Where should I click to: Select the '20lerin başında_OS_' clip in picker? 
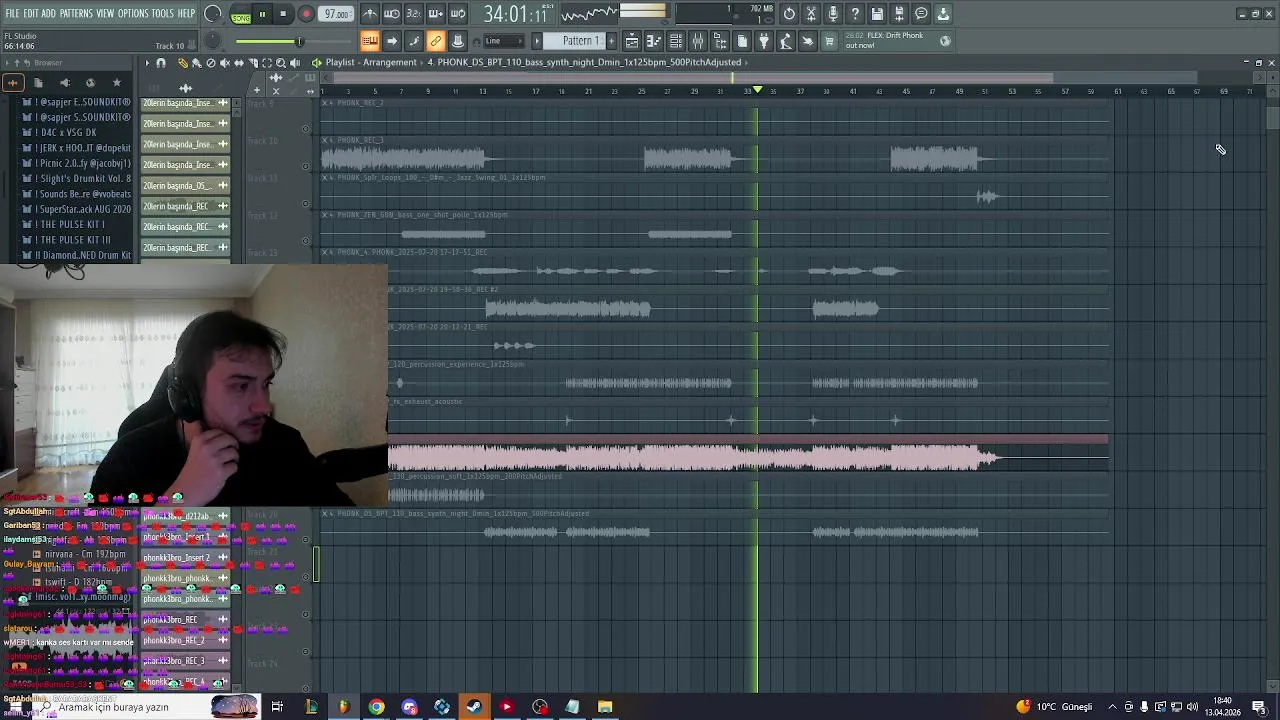[186, 186]
